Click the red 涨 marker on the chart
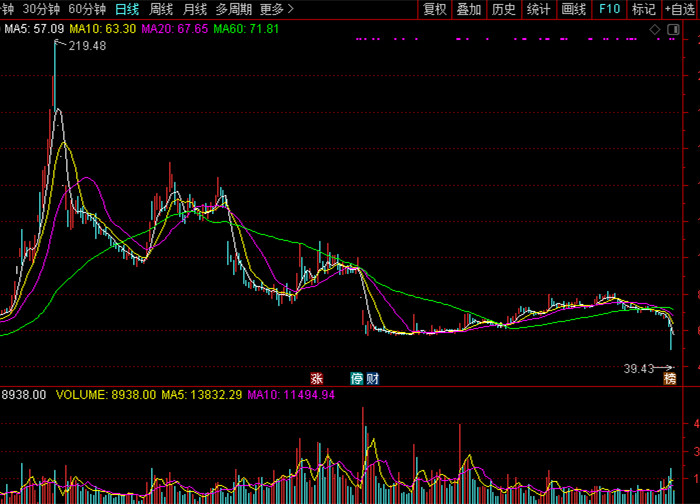This screenshot has height=504, width=700. [x=317, y=379]
